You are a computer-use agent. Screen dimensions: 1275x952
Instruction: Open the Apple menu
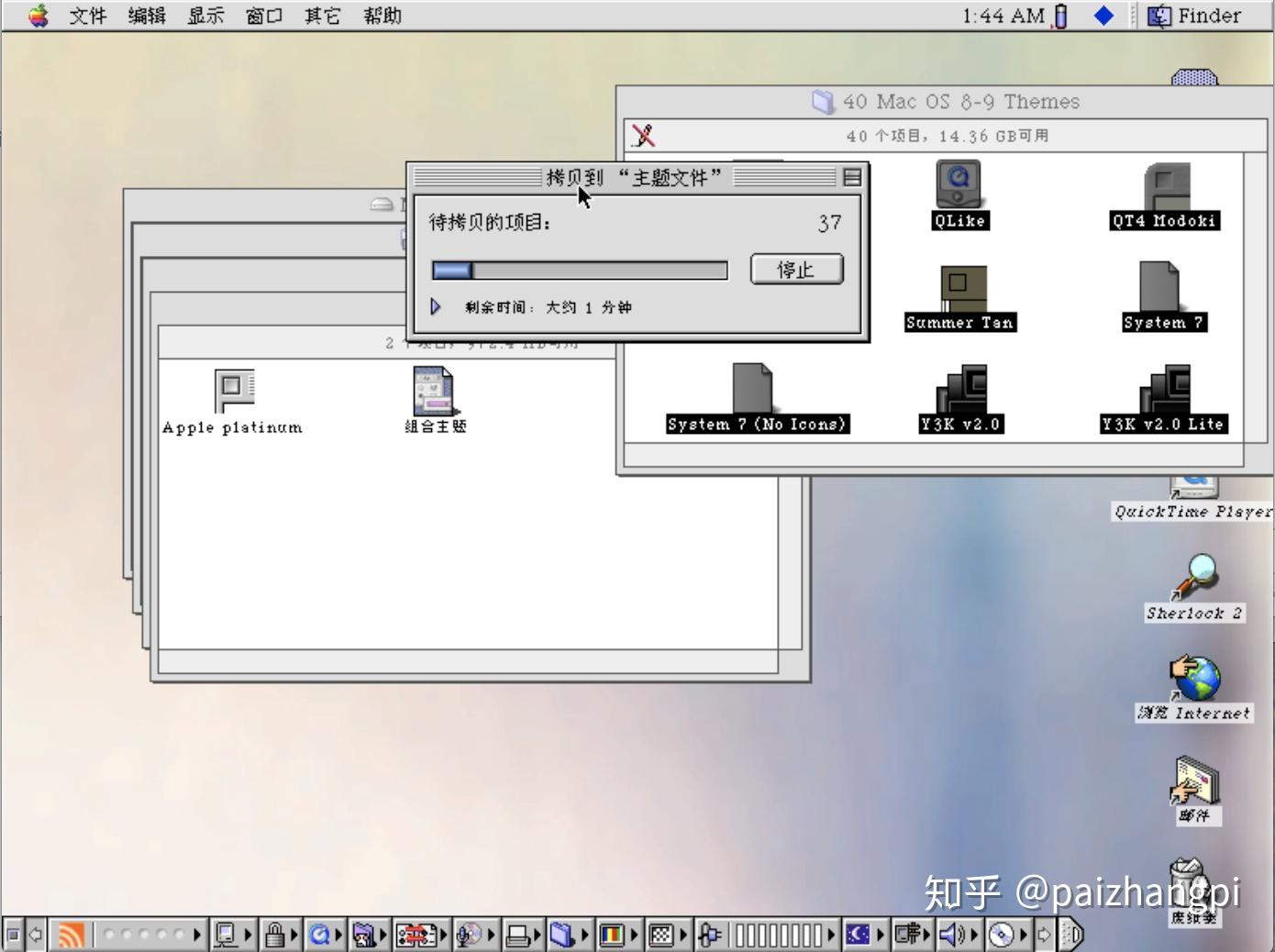pos(38,16)
